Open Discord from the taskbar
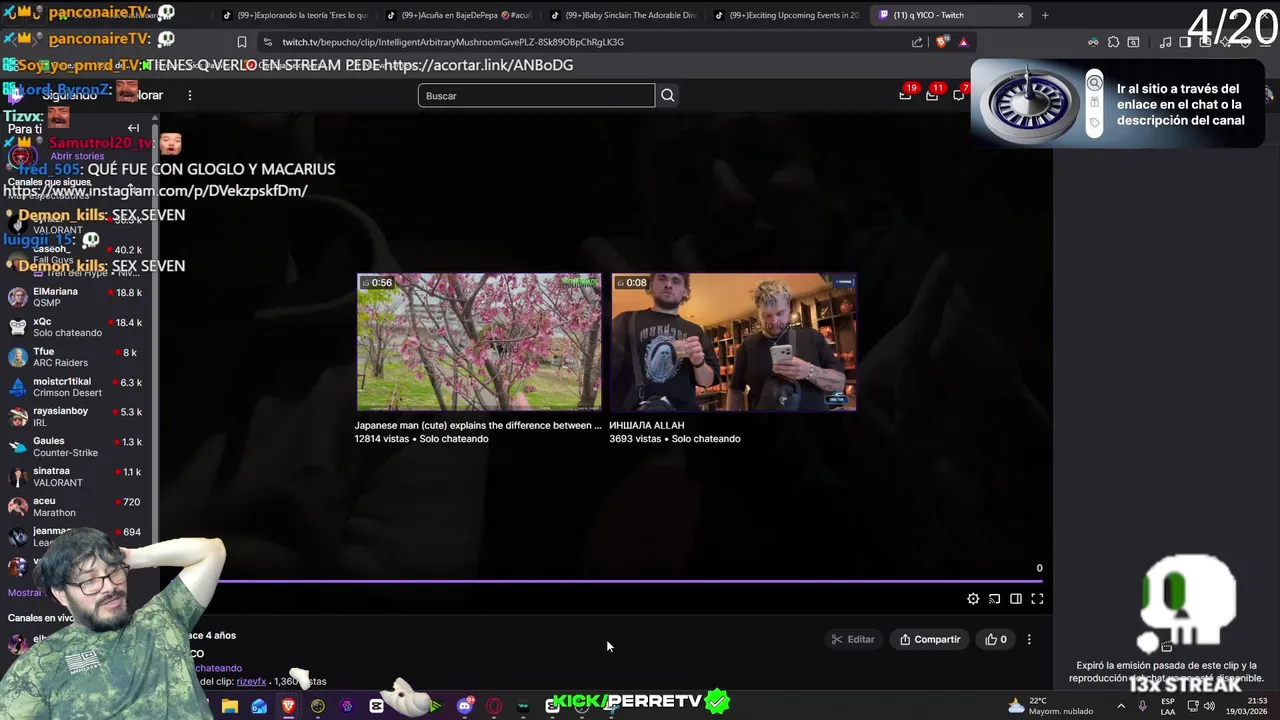Image resolution: width=1280 pixels, height=720 pixels. pyautogui.click(x=464, y=706)
